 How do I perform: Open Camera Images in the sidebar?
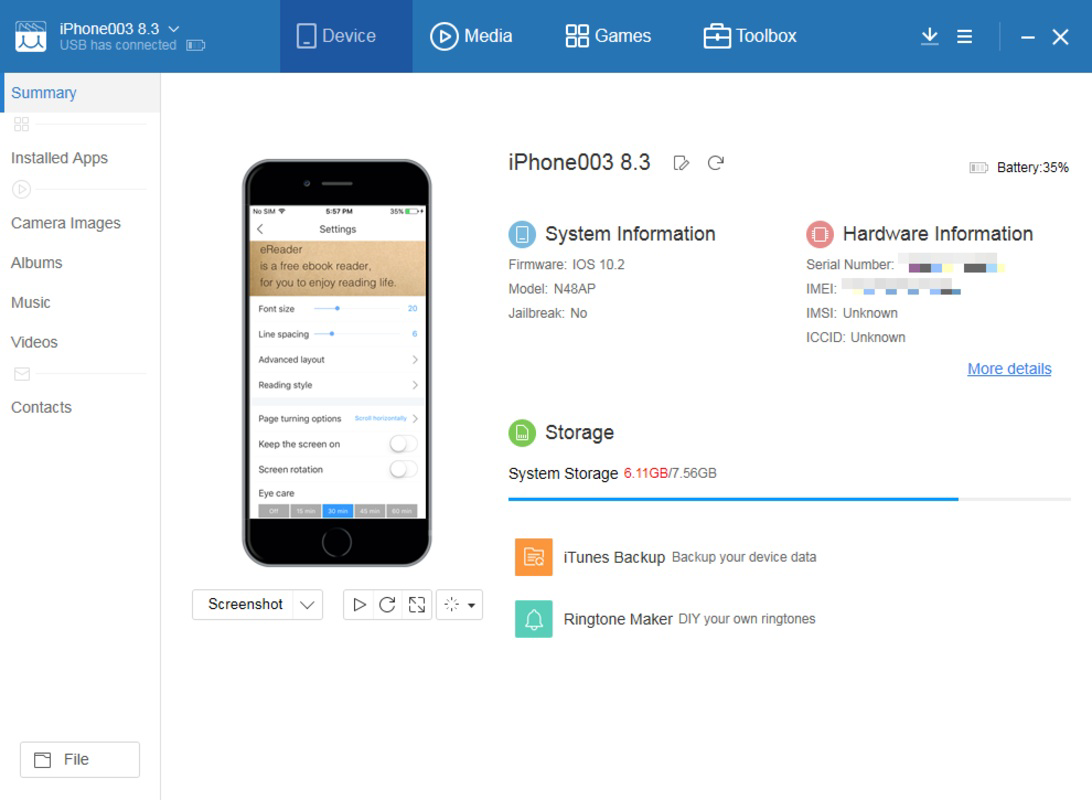[65, 223]
